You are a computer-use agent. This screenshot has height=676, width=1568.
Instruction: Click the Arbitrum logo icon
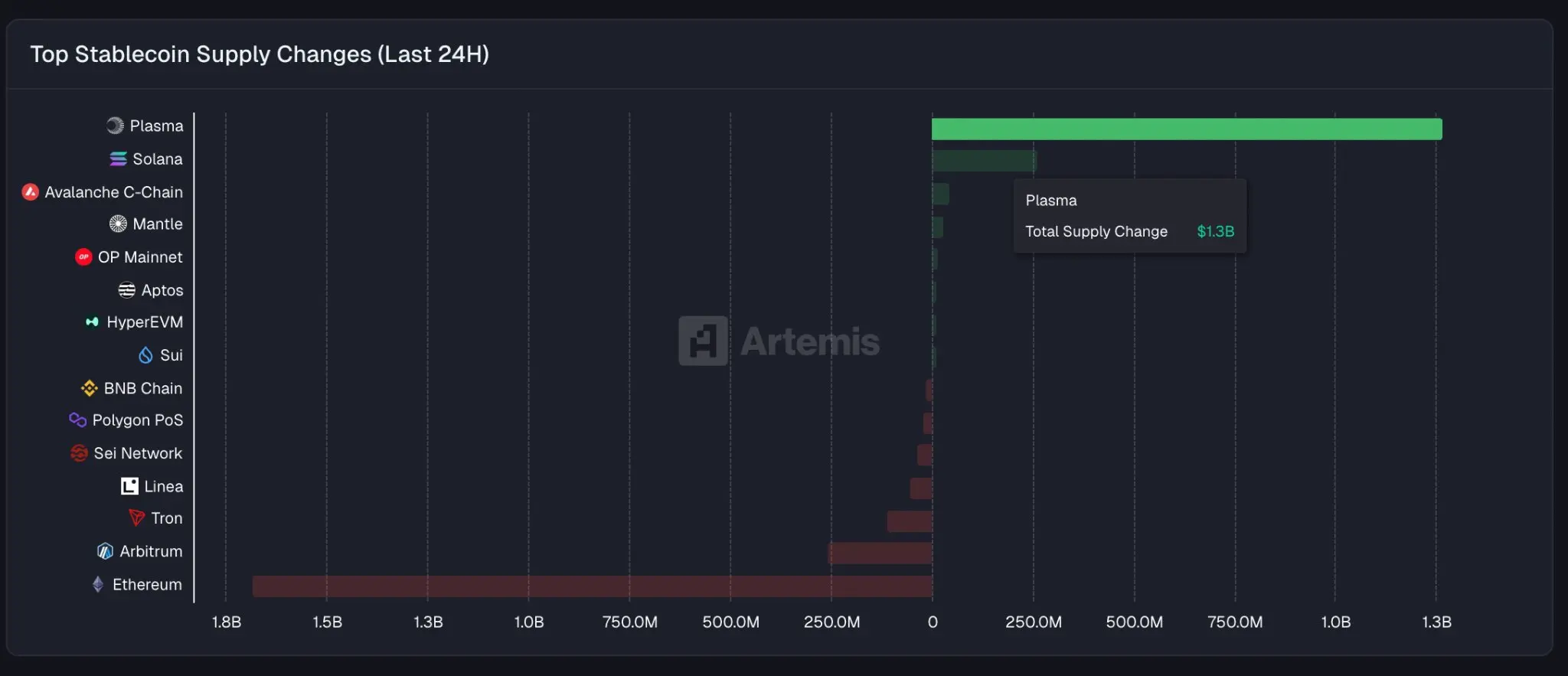105,551
